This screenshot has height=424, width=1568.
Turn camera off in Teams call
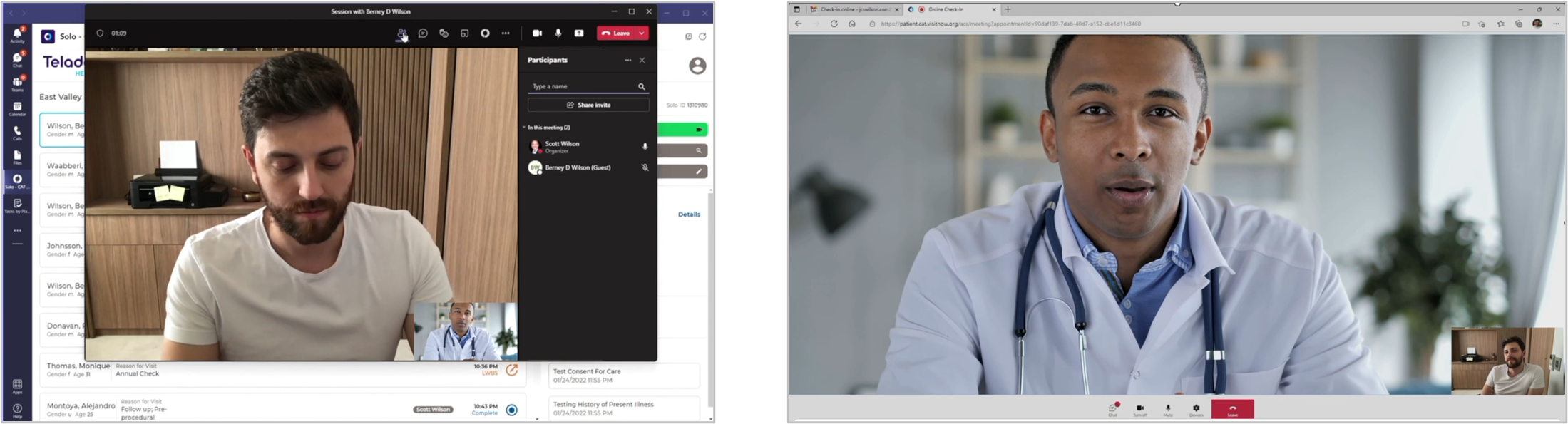click(x=537, y=33)
